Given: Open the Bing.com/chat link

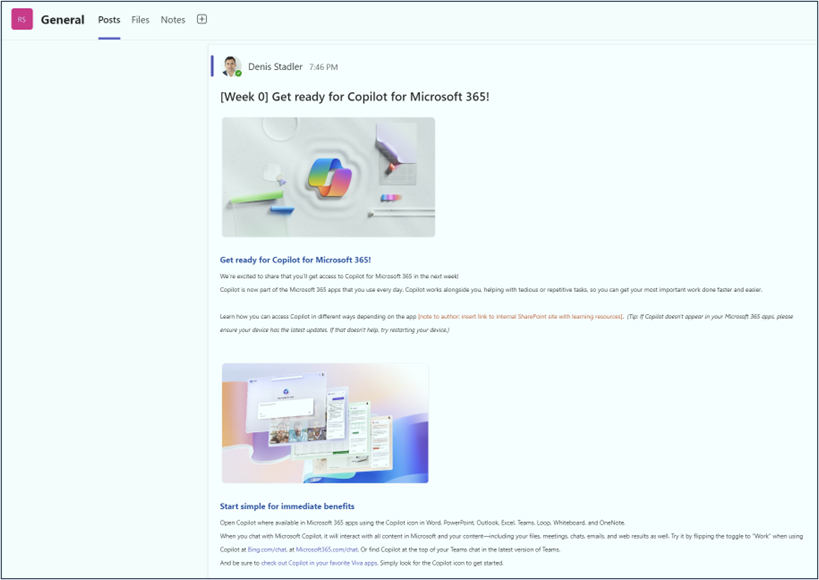Looking at the screenshot, I should [x=267, y=550].
